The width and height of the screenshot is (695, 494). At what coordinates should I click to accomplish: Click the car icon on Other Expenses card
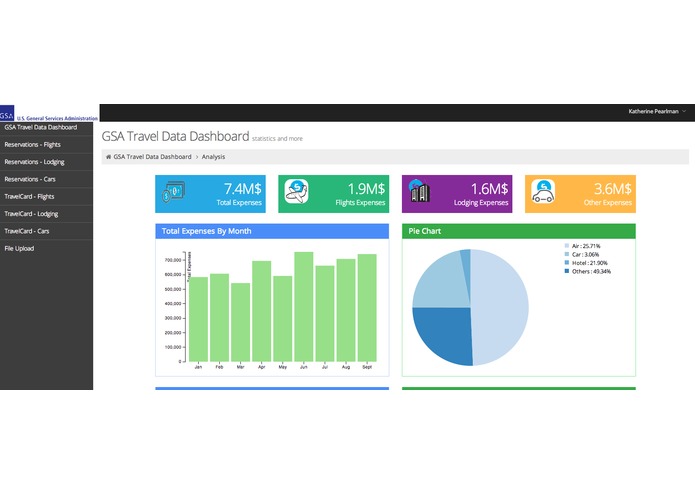pyautogui.click(x=543, y=191)
